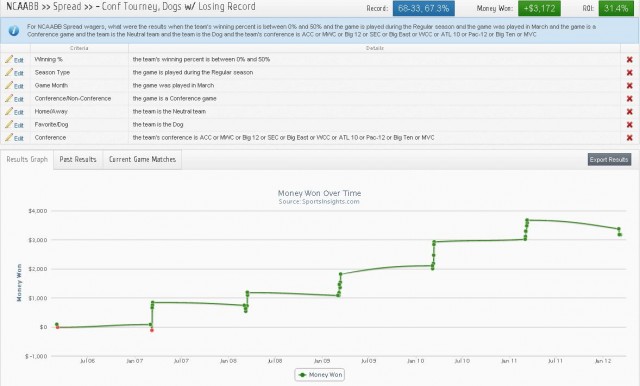640x386 pixels.
Task: Remove the Home/Away filter
Action: click(629, 112)
